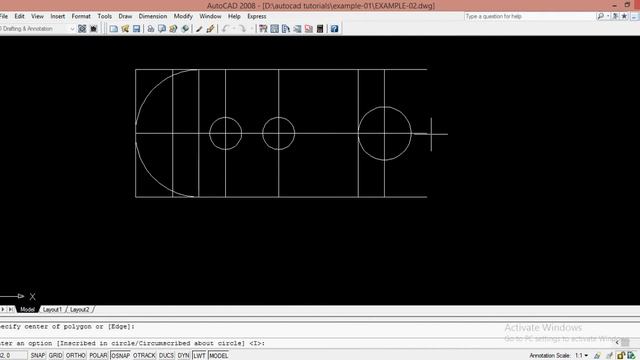Expand Drafting & Annotation workspace dropdown
Image resolution: width=640 pixels, height=360 pixels.
pos(72,29)
